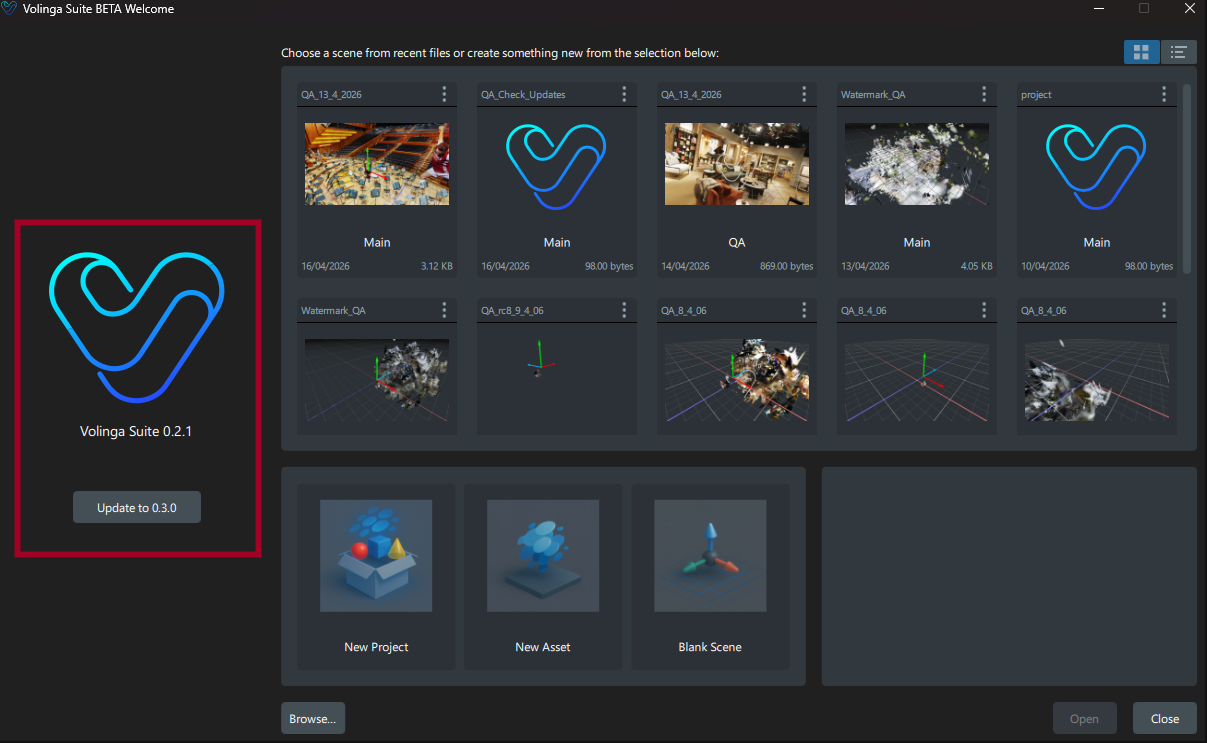Screen dimensions: 1207x743
Task: Open three-dot menu on 'project' card
Action: pos(1165,94)
